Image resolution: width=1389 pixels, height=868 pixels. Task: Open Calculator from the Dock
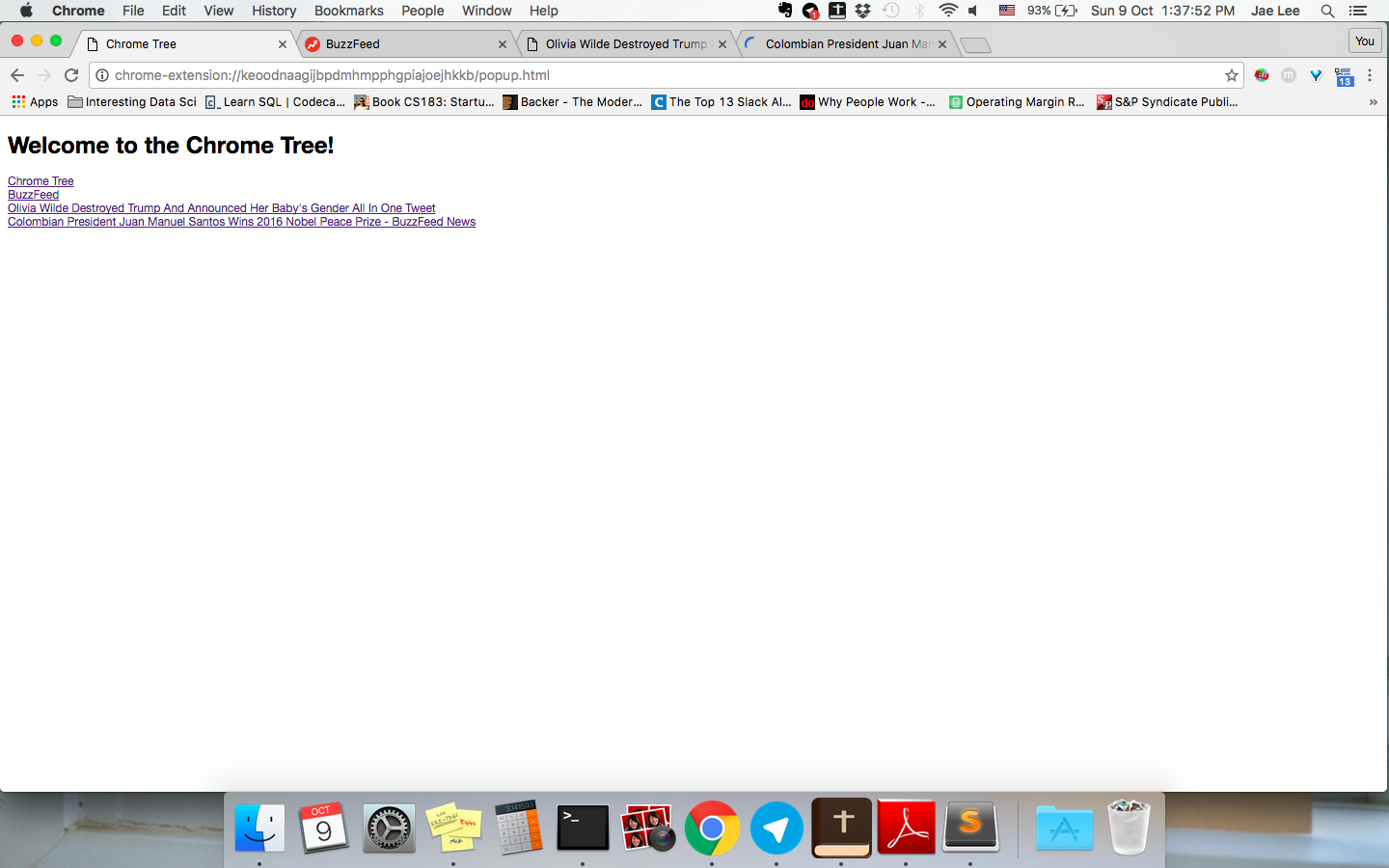[x=518, y=827]
